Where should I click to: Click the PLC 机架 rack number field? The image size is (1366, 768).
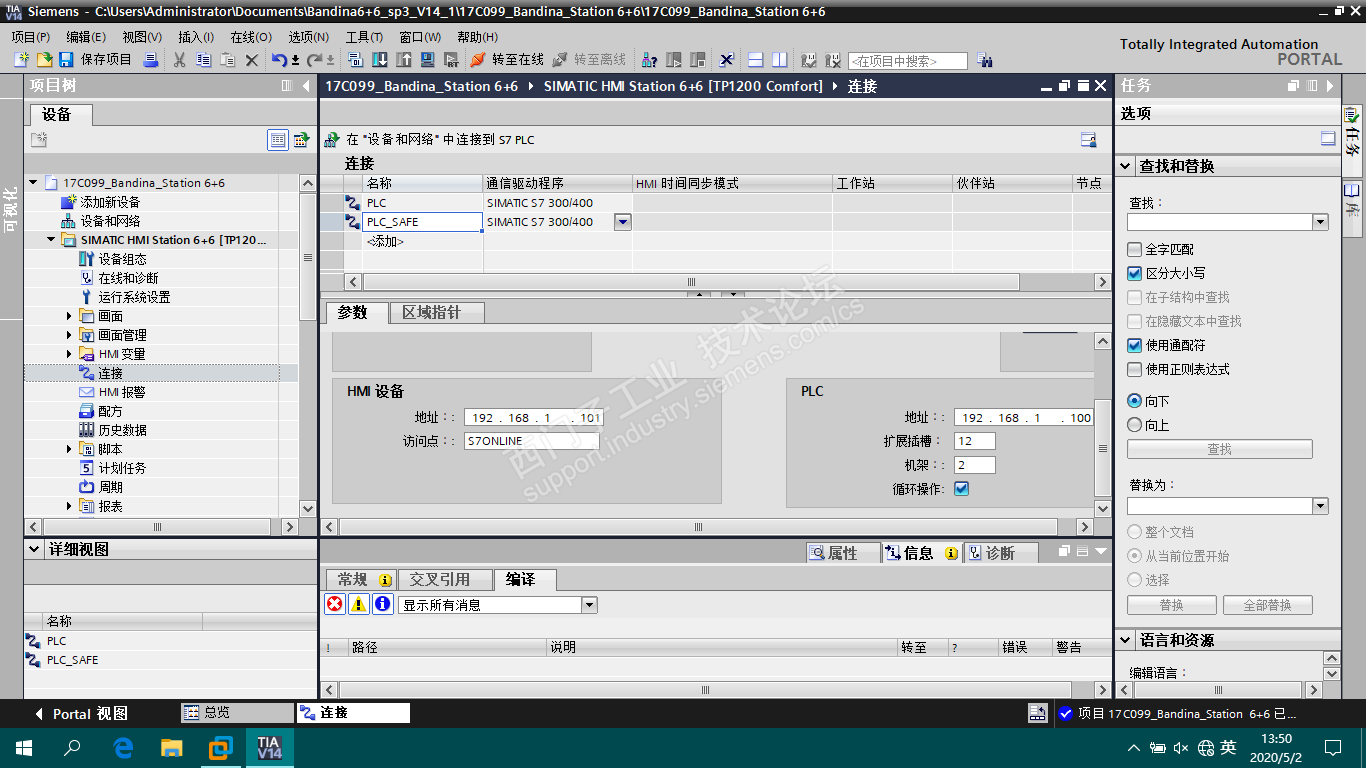[x=975, y=465]
